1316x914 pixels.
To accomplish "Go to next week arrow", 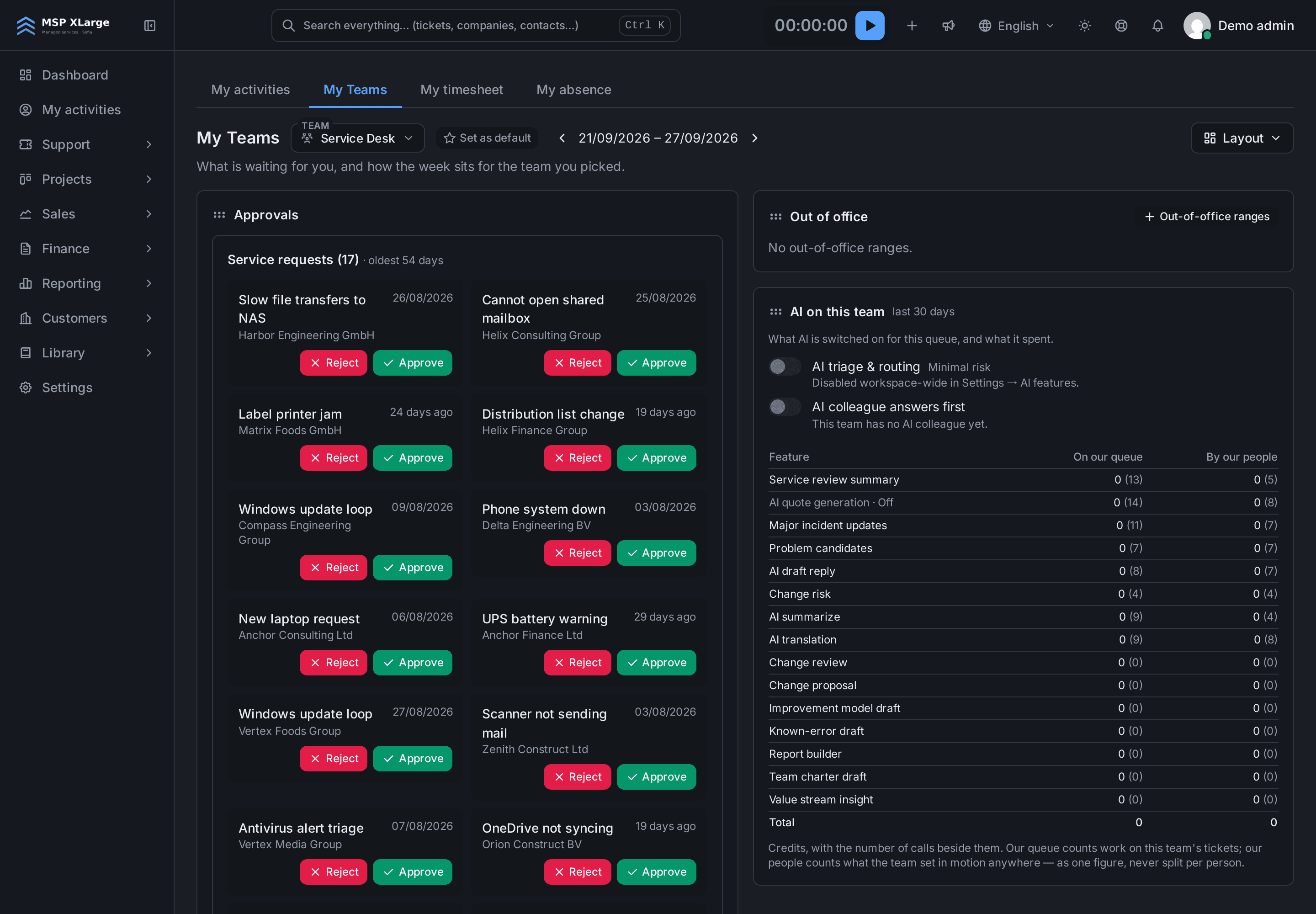I will [x=754, y=138].
